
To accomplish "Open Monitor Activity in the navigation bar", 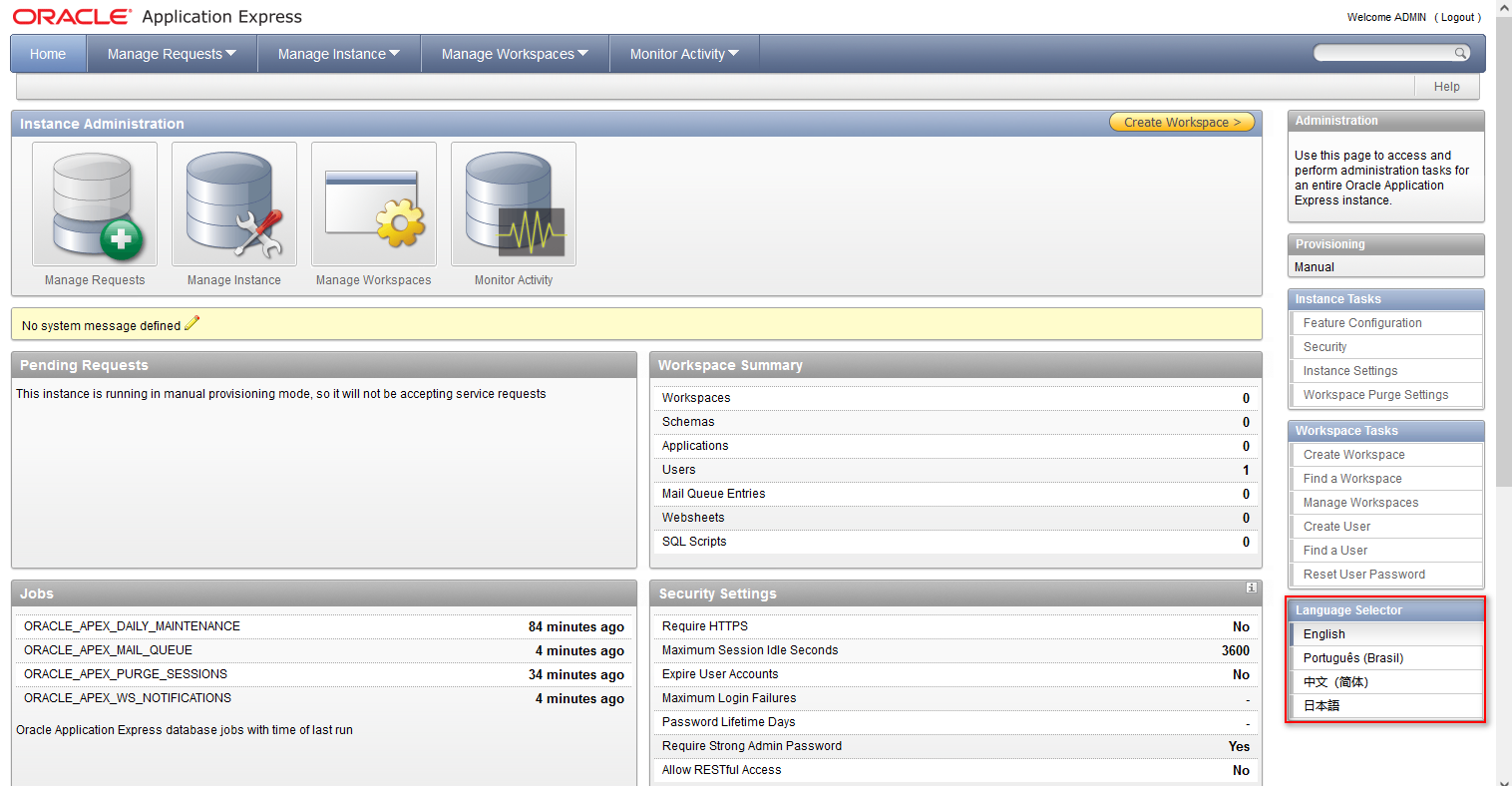I will [684, 54].
